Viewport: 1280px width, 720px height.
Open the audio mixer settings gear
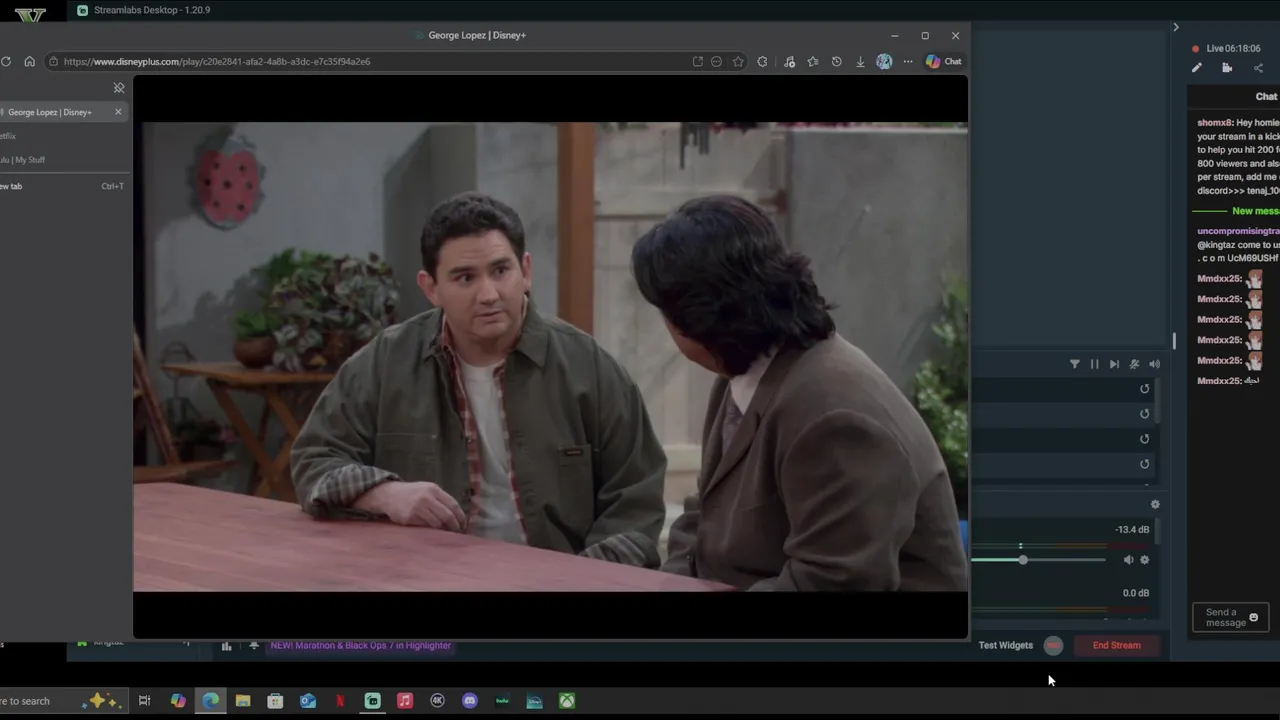(x=1155, y=504)
